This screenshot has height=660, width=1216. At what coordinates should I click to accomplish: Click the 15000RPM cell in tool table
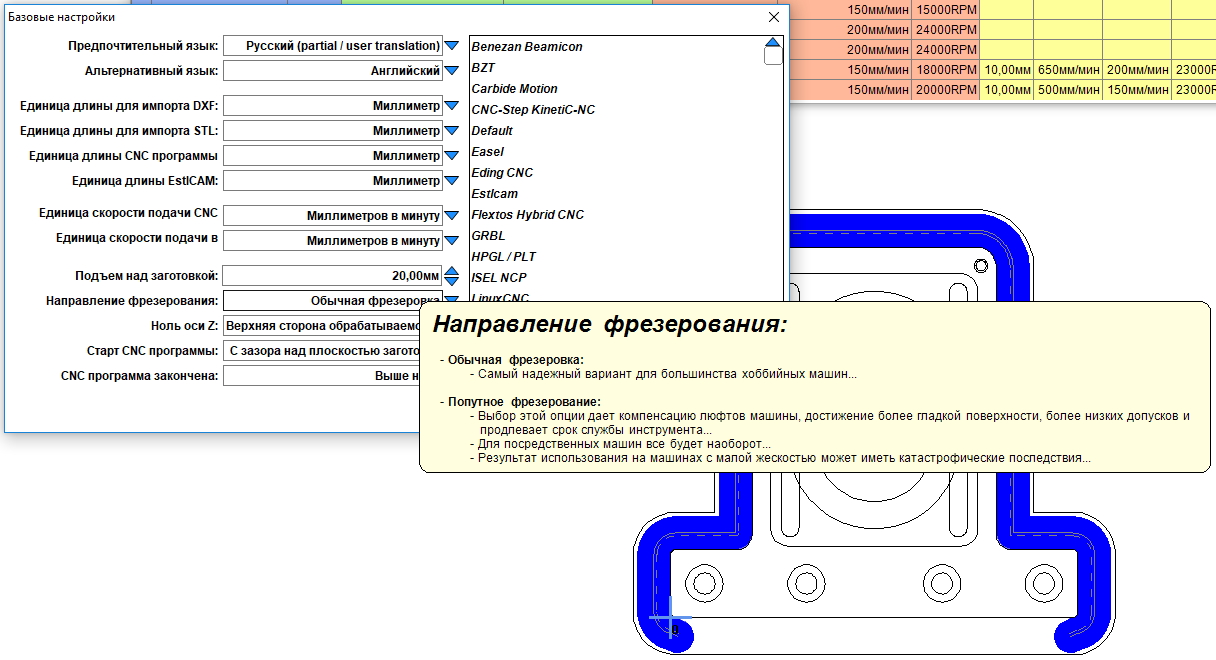(945, 10)
